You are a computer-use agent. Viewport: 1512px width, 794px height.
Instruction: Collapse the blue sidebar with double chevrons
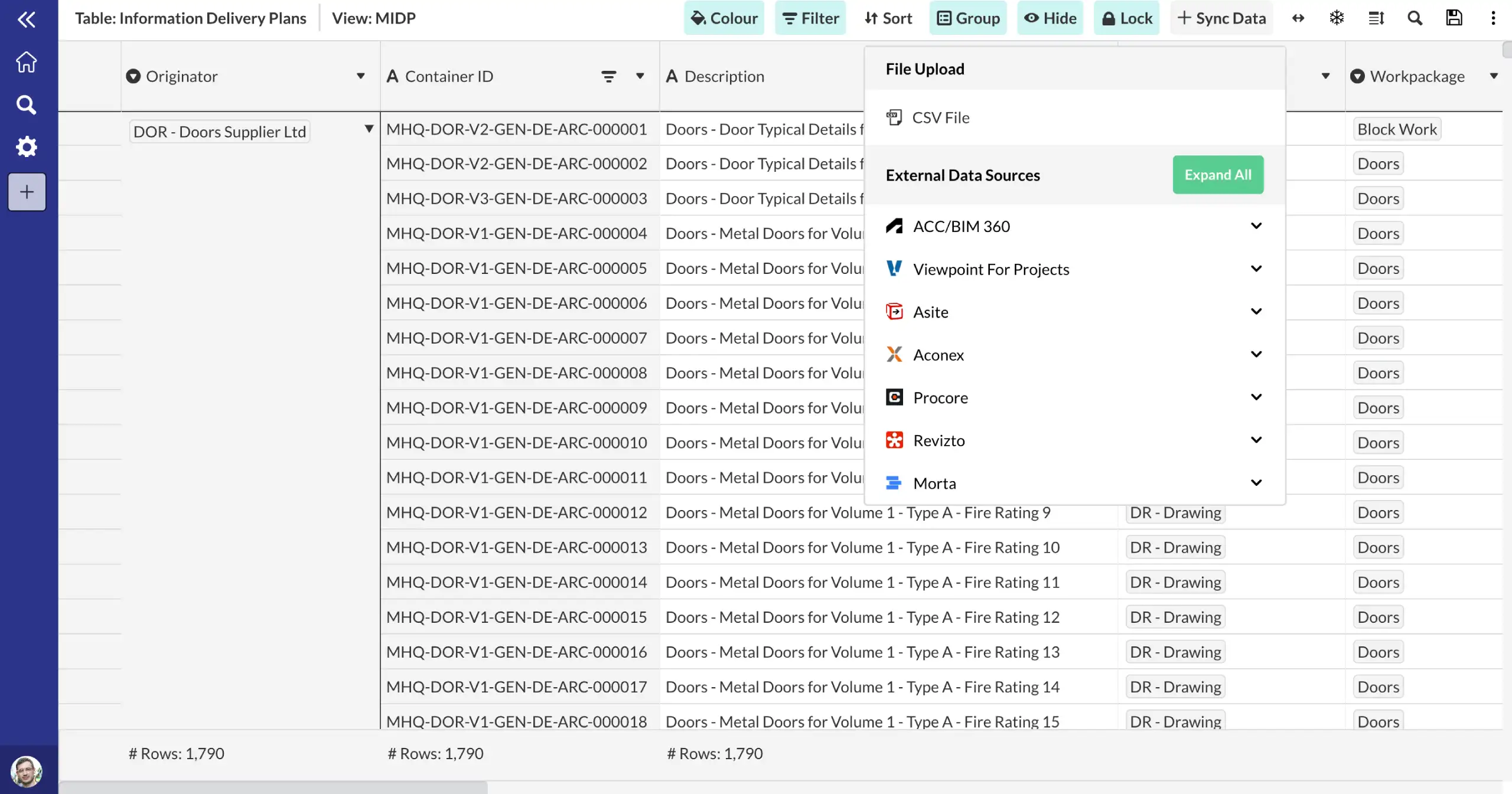click(x=27, y=19)
